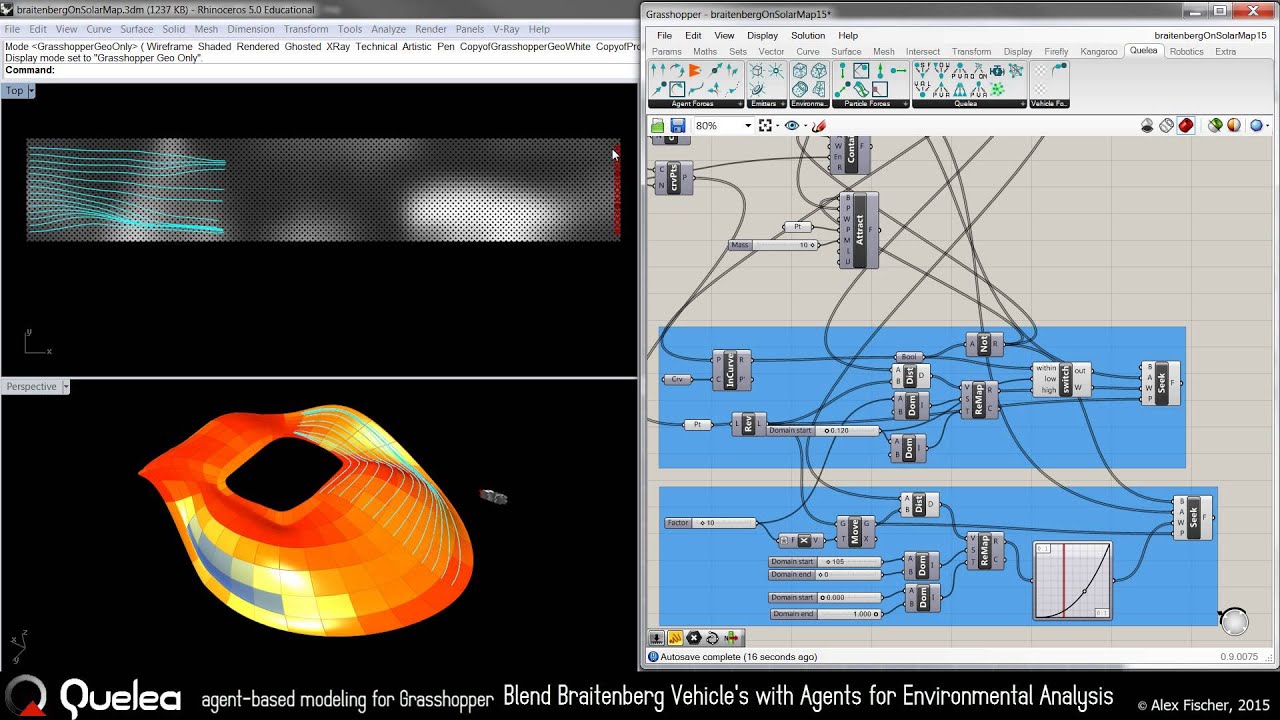
Task: Click the Crv parameter component
Action: coord(677,379)
